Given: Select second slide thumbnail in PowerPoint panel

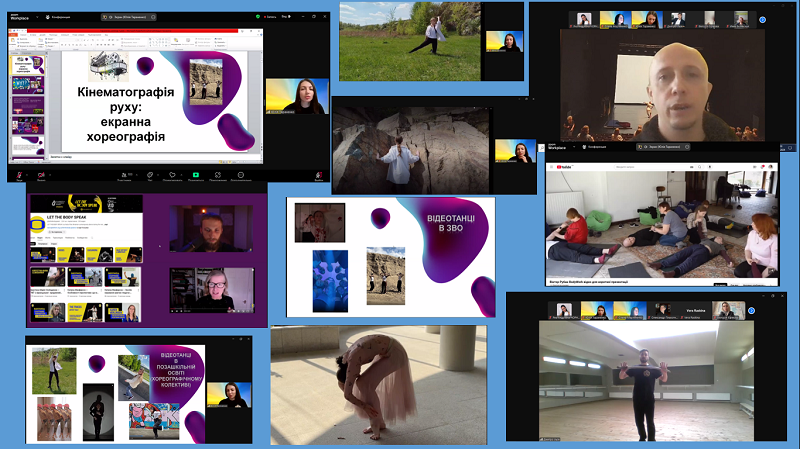Looking at the screenshot, I should pos(28,85).
